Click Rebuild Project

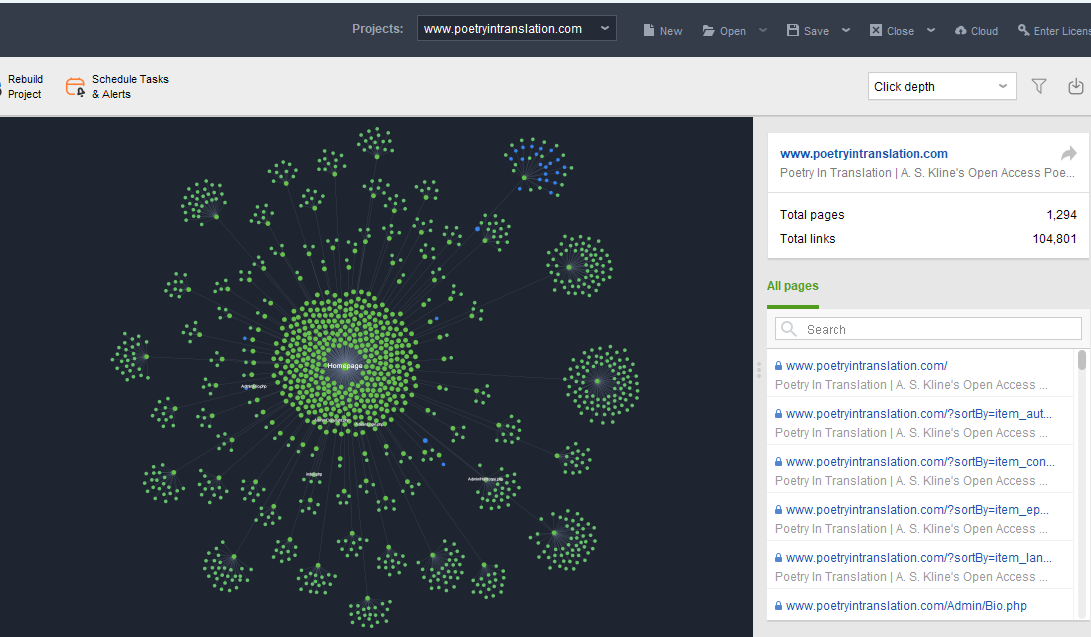23,86
